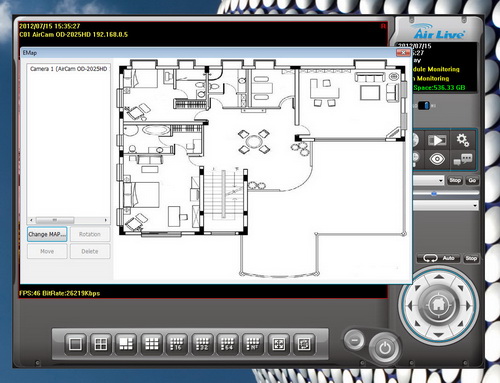This screenshot has width=500, height=383.
Task: Expand the wide dropdown below the slider
Action: 446,205
